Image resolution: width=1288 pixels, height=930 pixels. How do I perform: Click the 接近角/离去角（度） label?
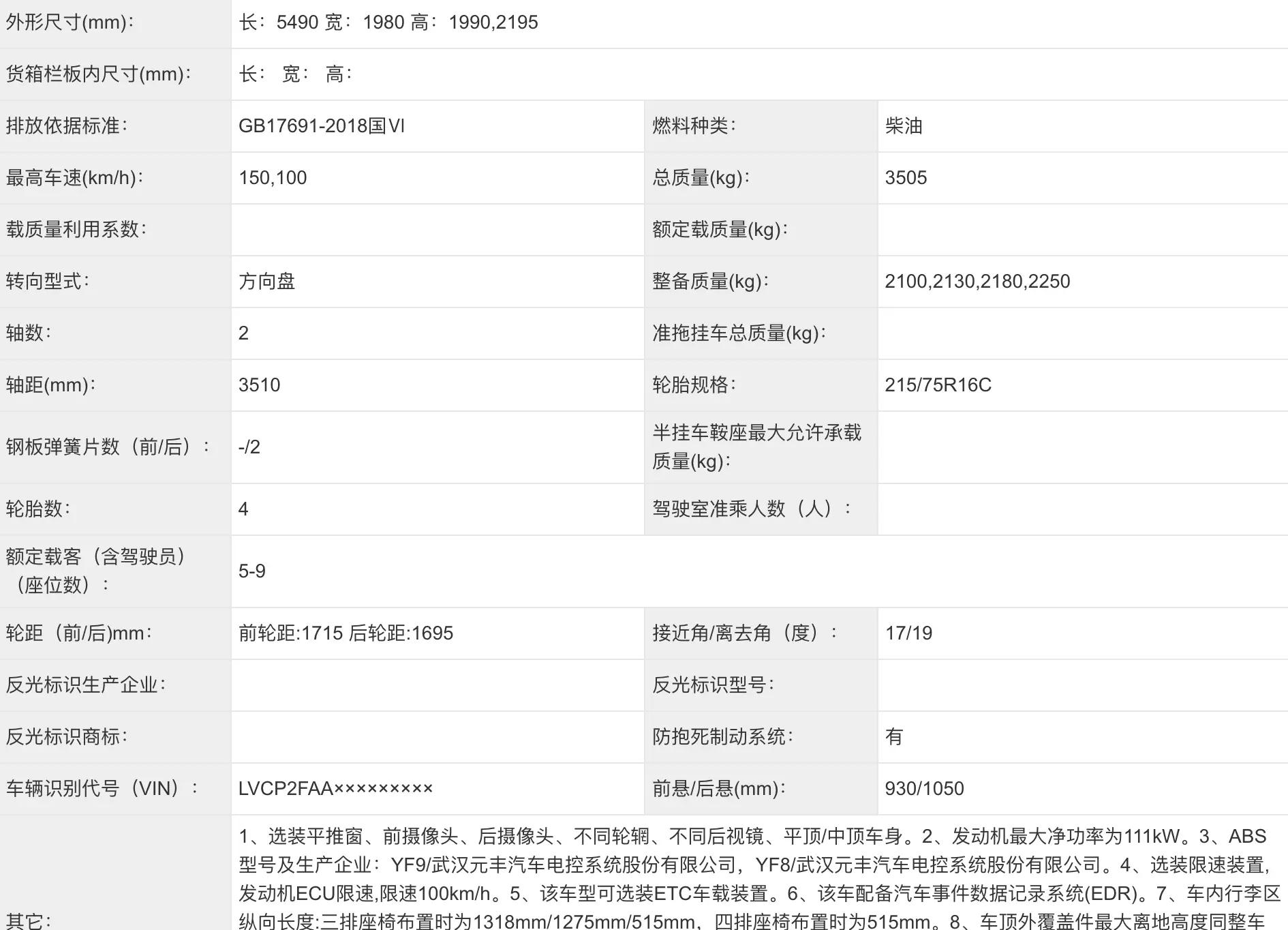(x=746, y=633)
